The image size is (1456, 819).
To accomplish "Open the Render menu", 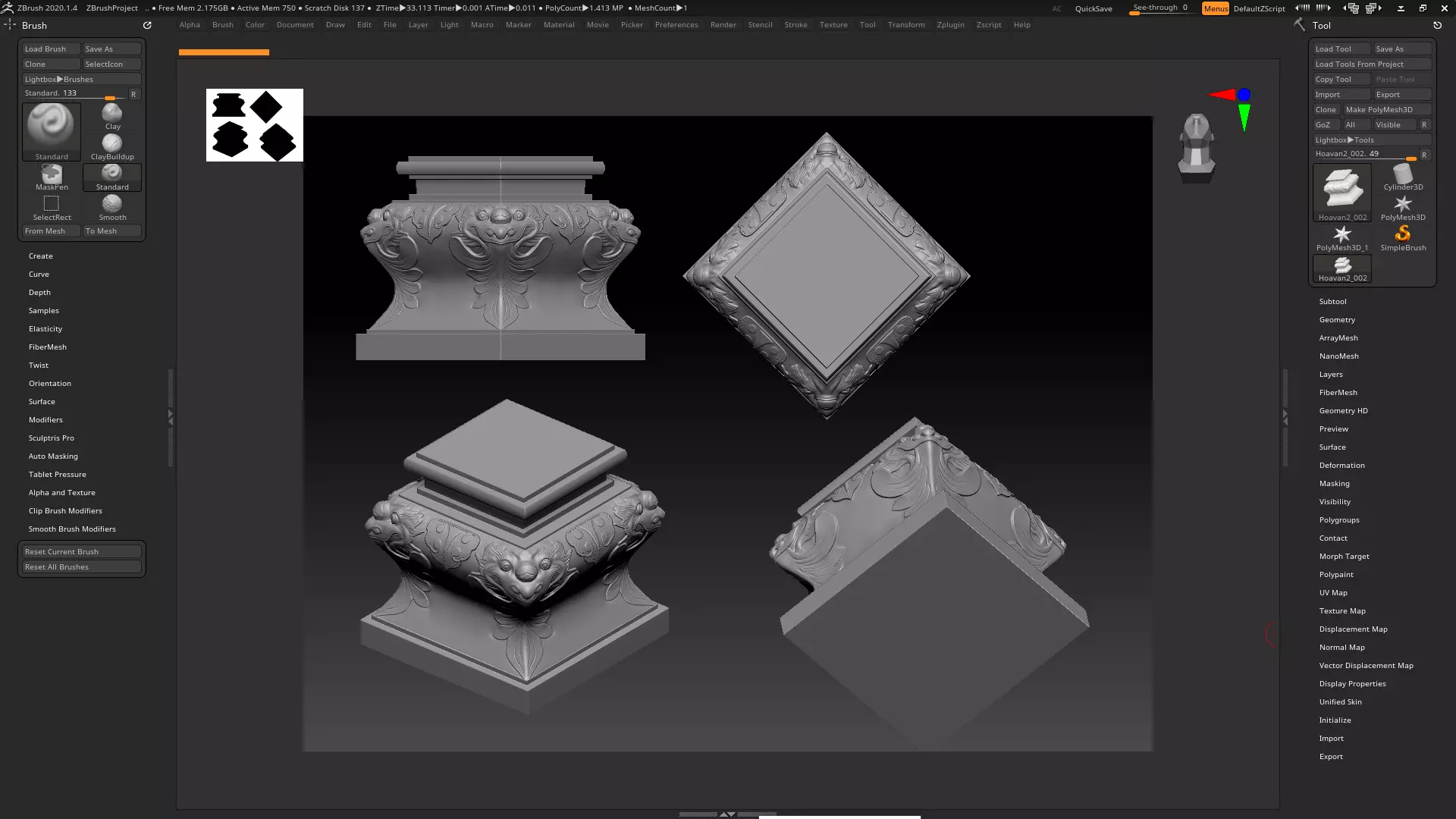I will coord(723,25).
